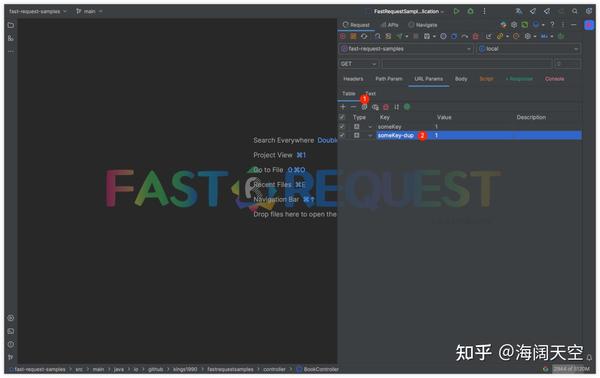Open the help question mark icon
The width and height of the screenshot is (600, 378).
(x=552, y=24)
